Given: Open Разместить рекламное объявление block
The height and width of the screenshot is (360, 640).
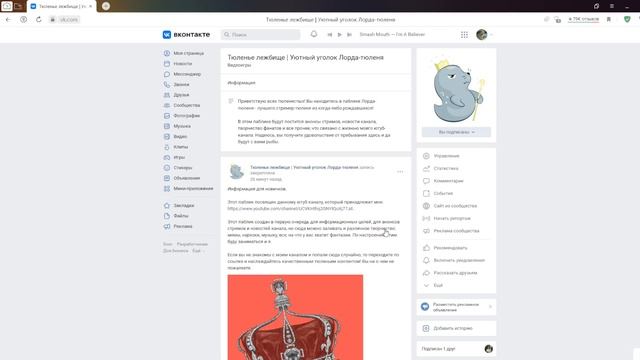Looking at the screenshot, I should [456, 307].
